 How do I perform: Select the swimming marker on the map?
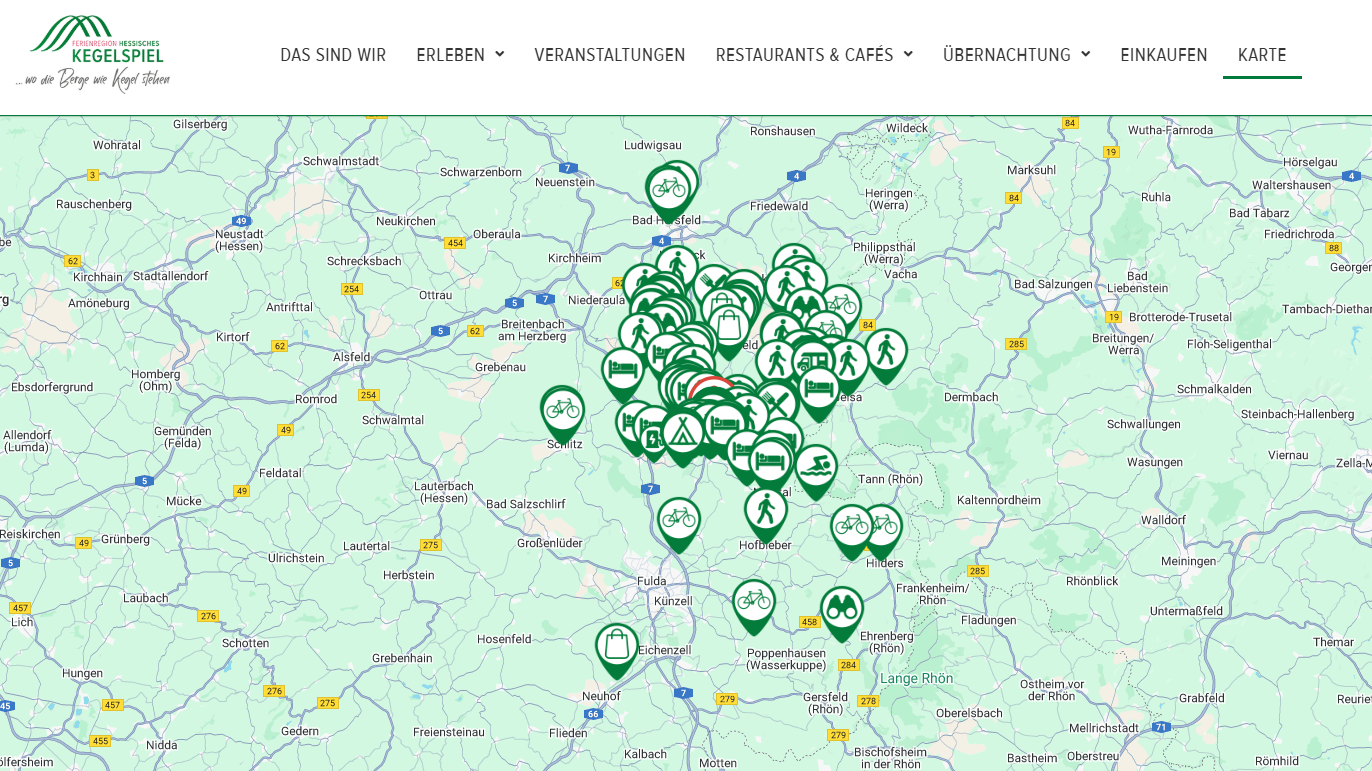pos(817,466)
